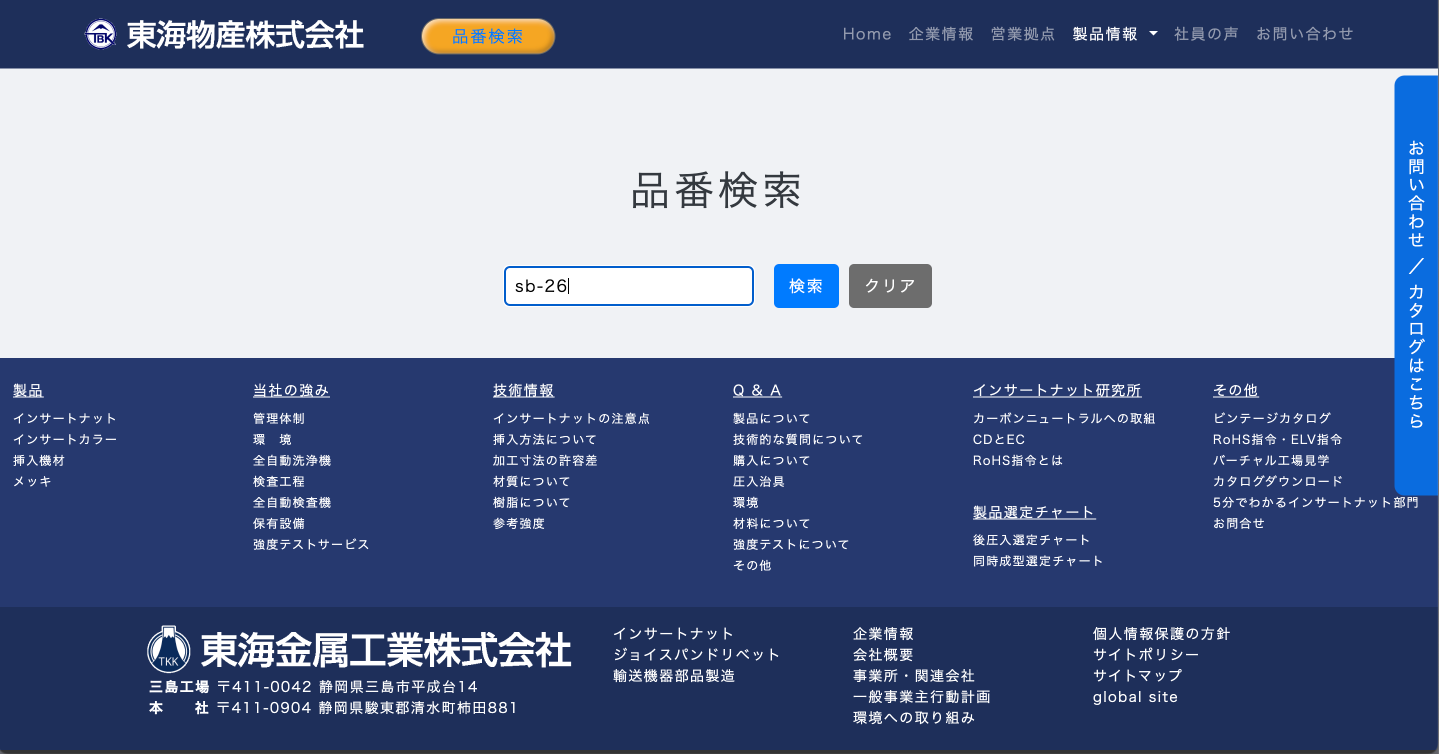Viewport: 1439px width, 754px height.
Task: Open the 圧入治具 link
Action: coord(759,482)
